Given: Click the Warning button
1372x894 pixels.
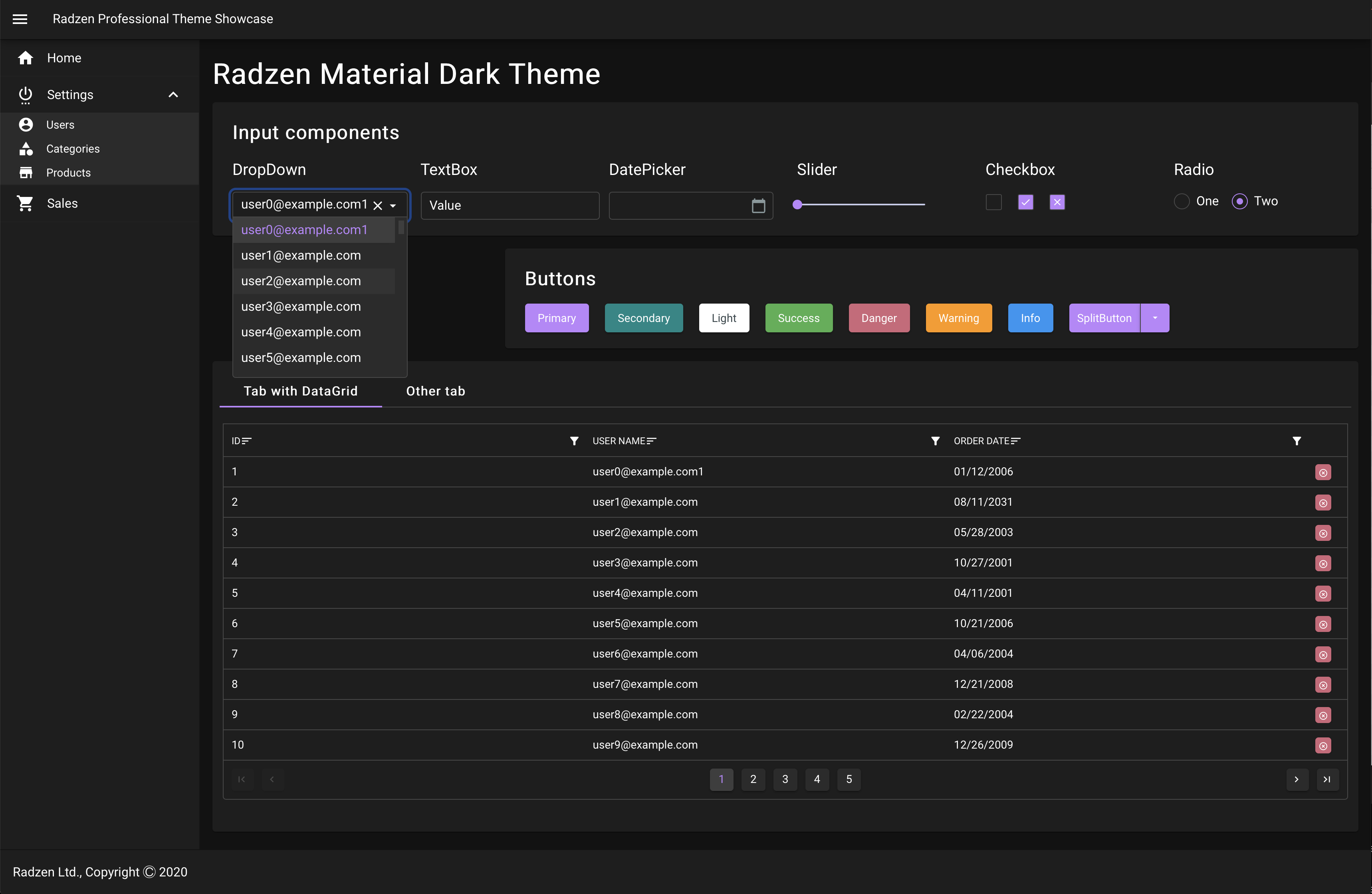Looking at the screenshot, I should click(x=959, y=318).
